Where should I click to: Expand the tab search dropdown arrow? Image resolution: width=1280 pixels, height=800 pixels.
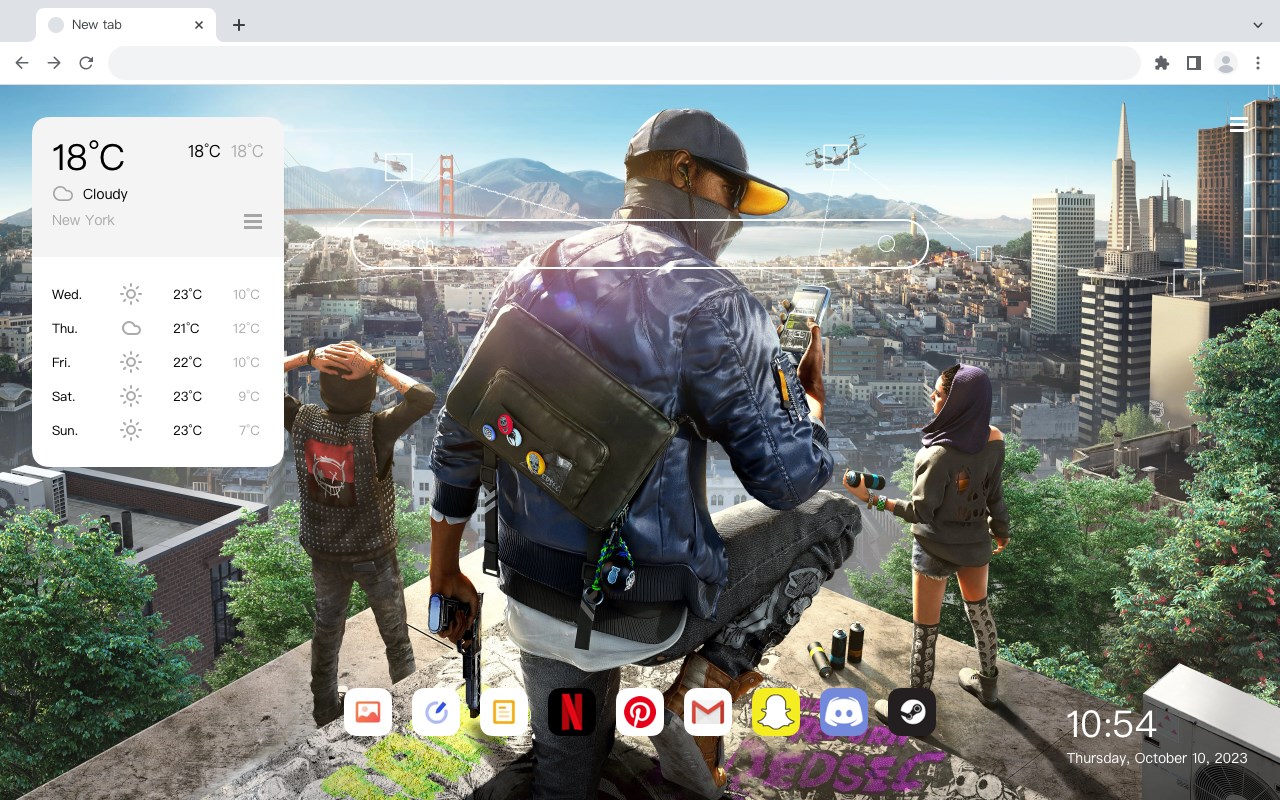(x=1257, y=25)
